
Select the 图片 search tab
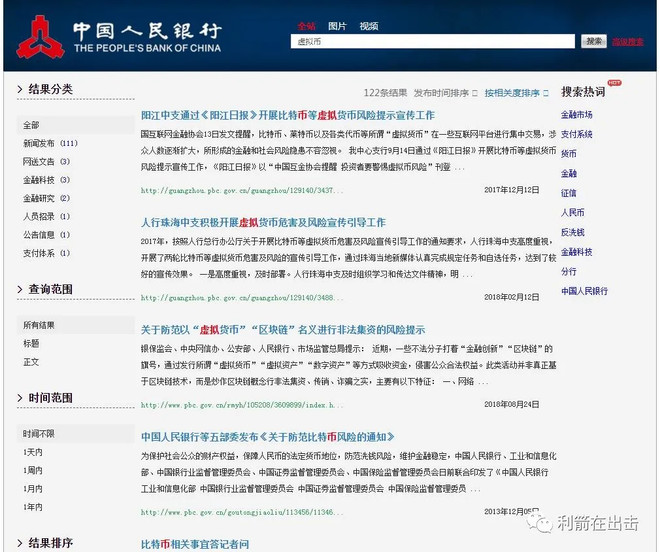[337, 26]
